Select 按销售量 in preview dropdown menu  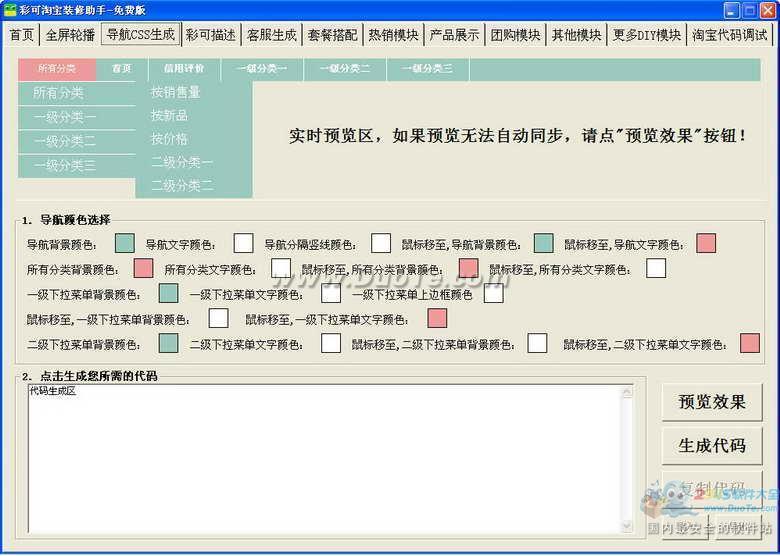(x=176, y=92)
